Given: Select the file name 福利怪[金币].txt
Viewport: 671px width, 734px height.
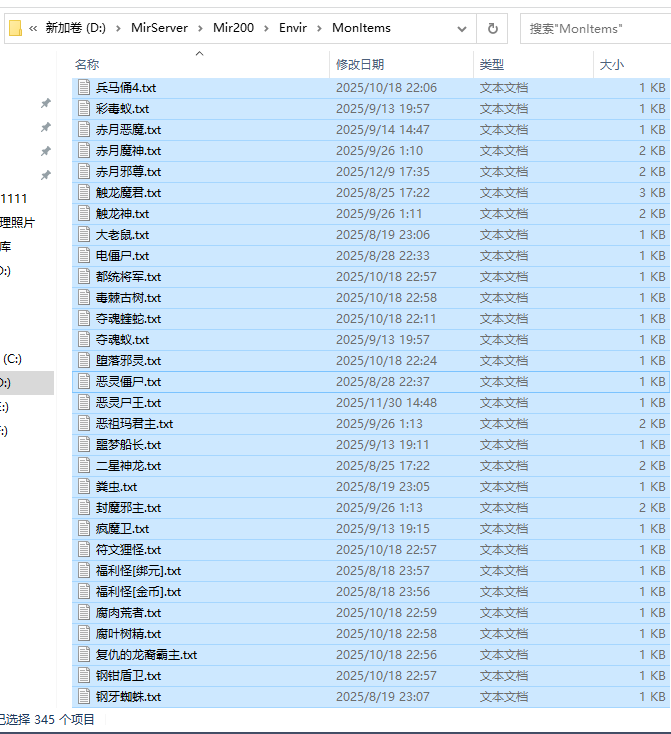Looking at the screenshot, I should 139,592.
